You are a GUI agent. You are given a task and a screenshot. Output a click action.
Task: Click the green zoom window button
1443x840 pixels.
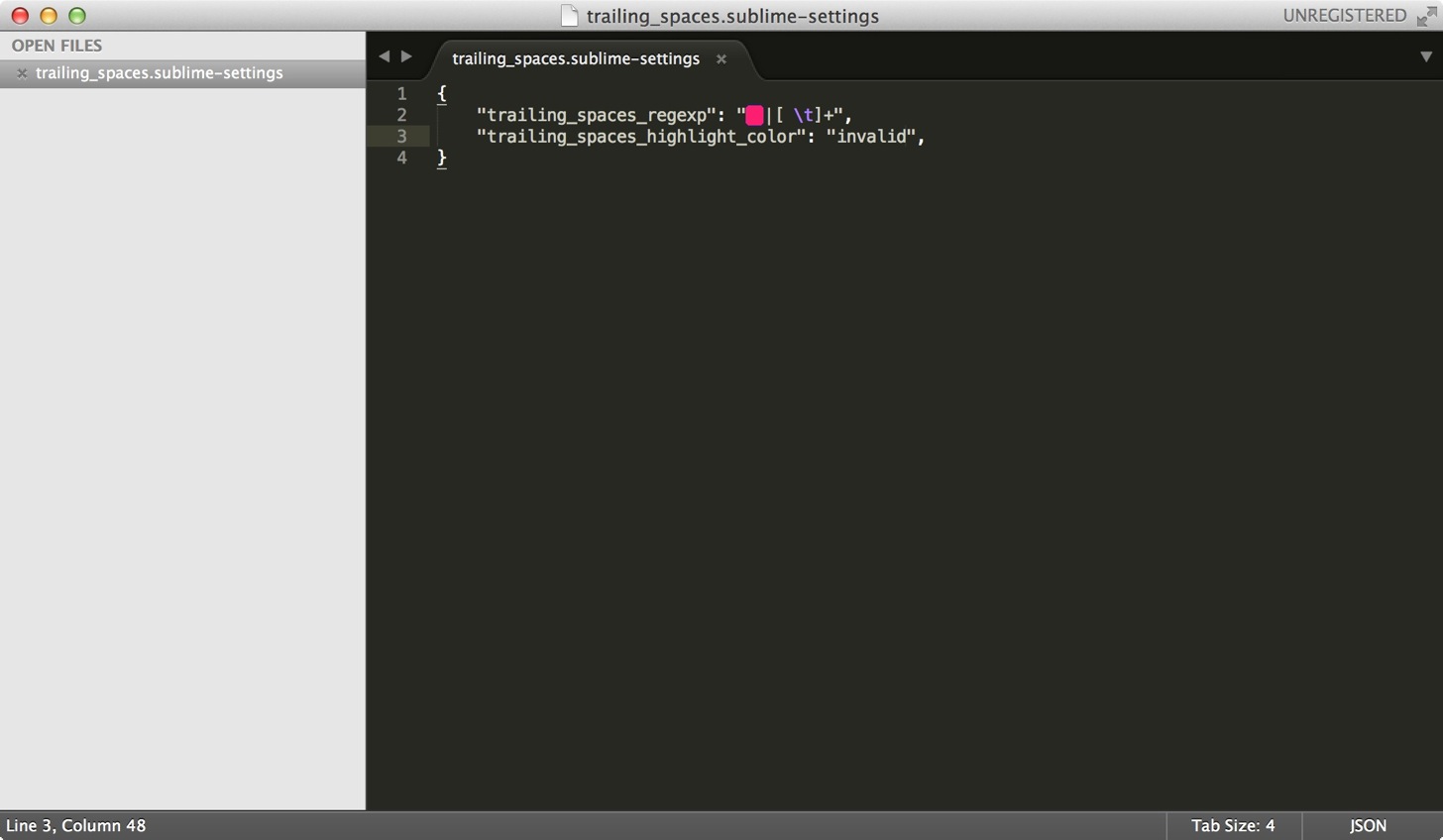77,16
